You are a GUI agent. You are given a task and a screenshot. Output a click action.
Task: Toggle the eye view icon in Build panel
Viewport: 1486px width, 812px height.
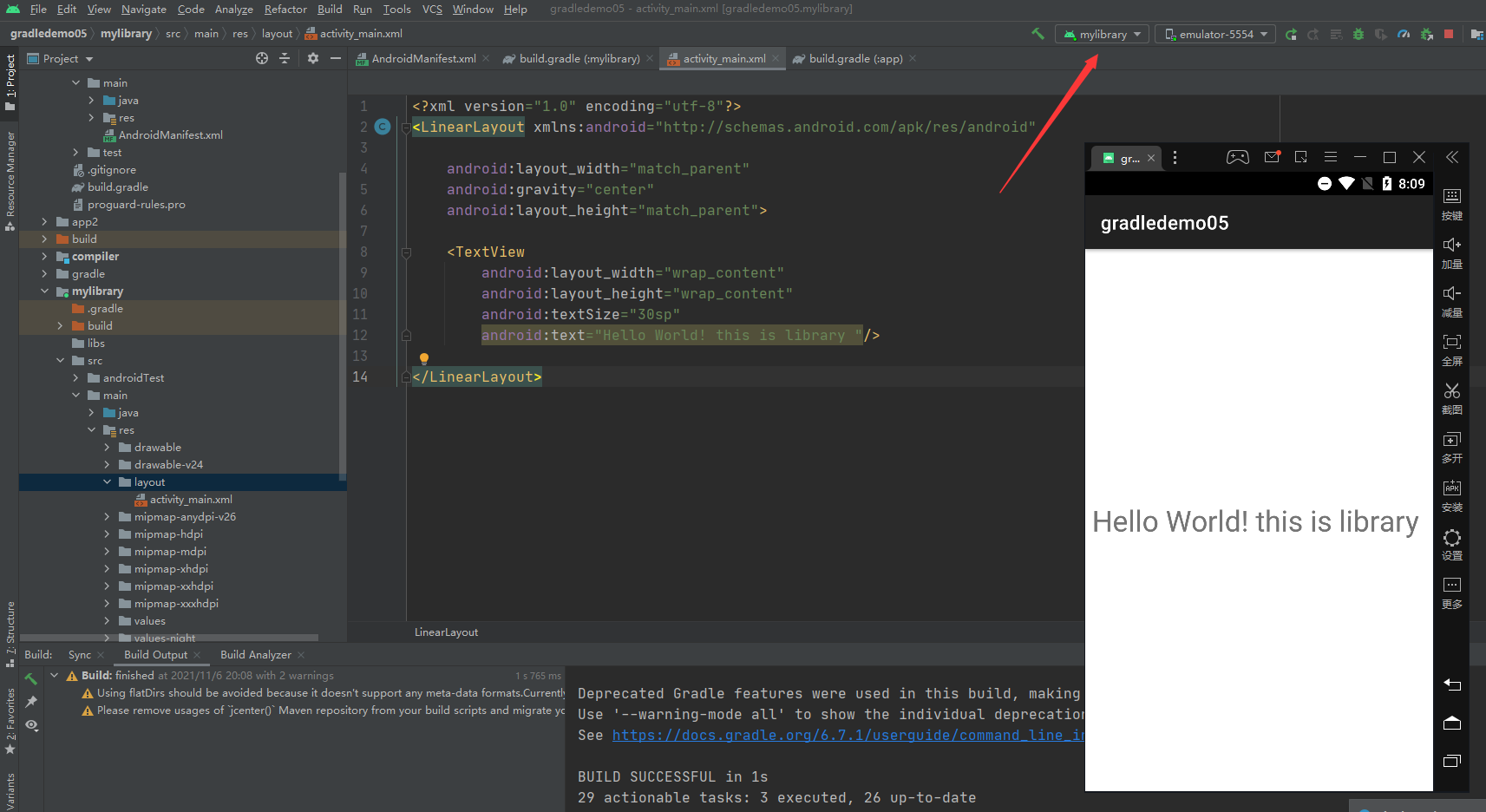pyautogui.click(x=31, y=725)
